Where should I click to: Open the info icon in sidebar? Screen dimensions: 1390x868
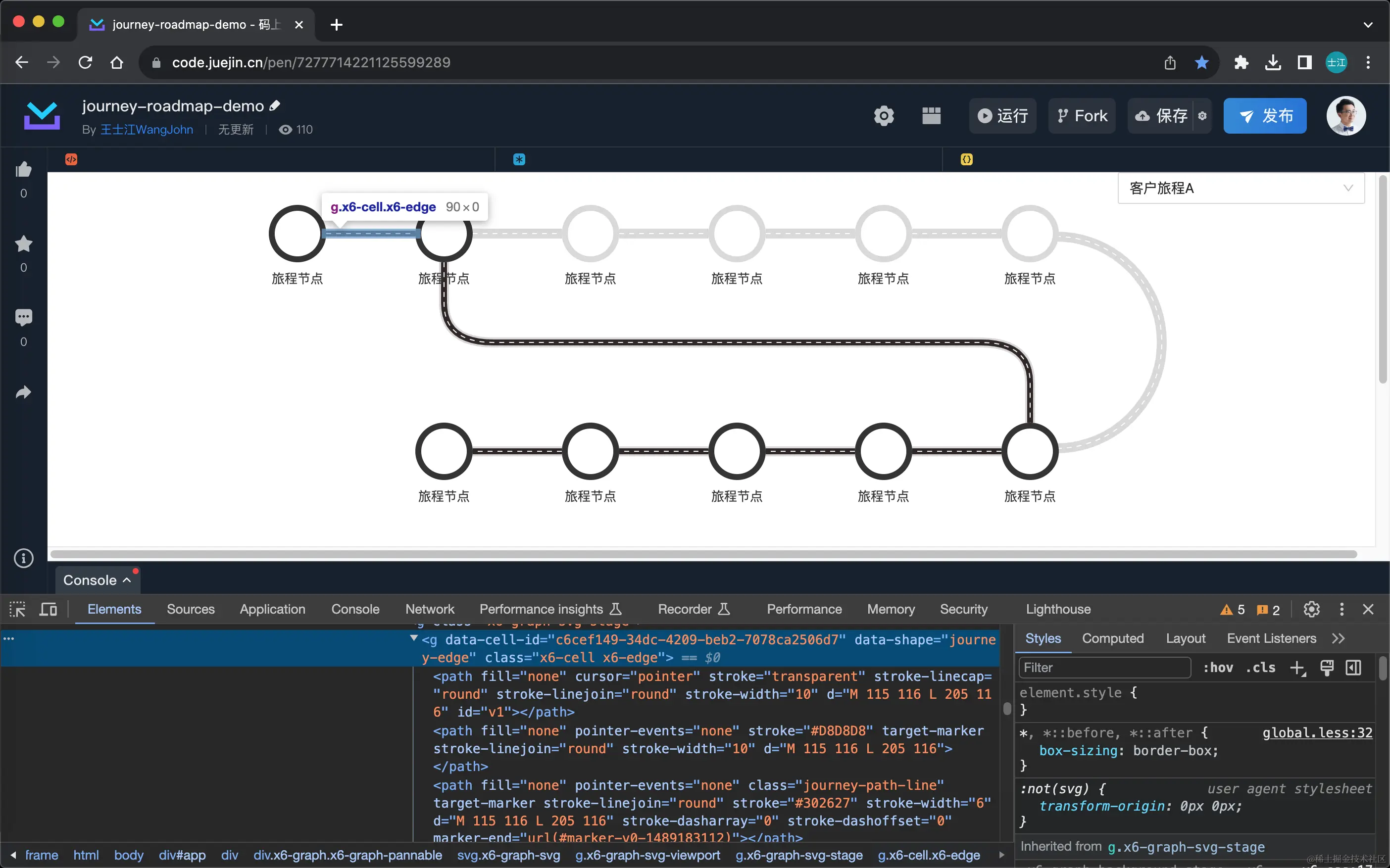coord(24,558)
